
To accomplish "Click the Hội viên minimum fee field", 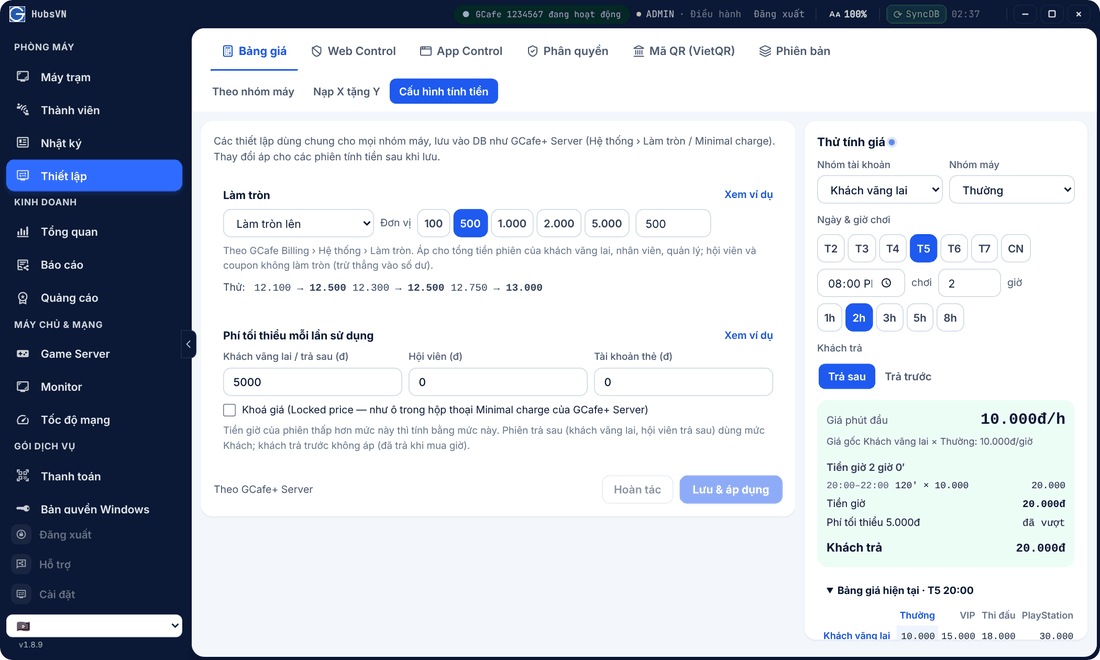I will pyautogui.click(x=497, y=382).
